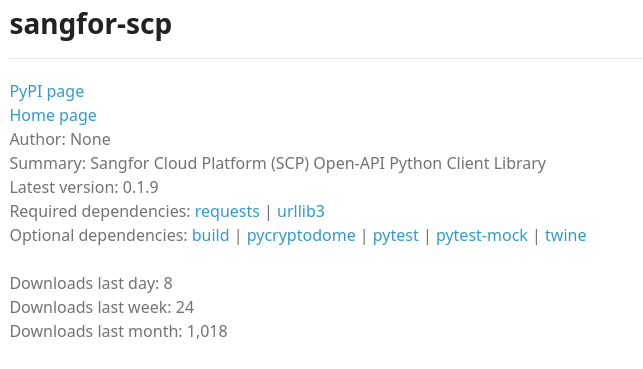Image resolution: width=643 pixels, height=369 pixels.
Task: Open the urllib3 dependency link
Action: pyautogui.click(x=301, y=212)
